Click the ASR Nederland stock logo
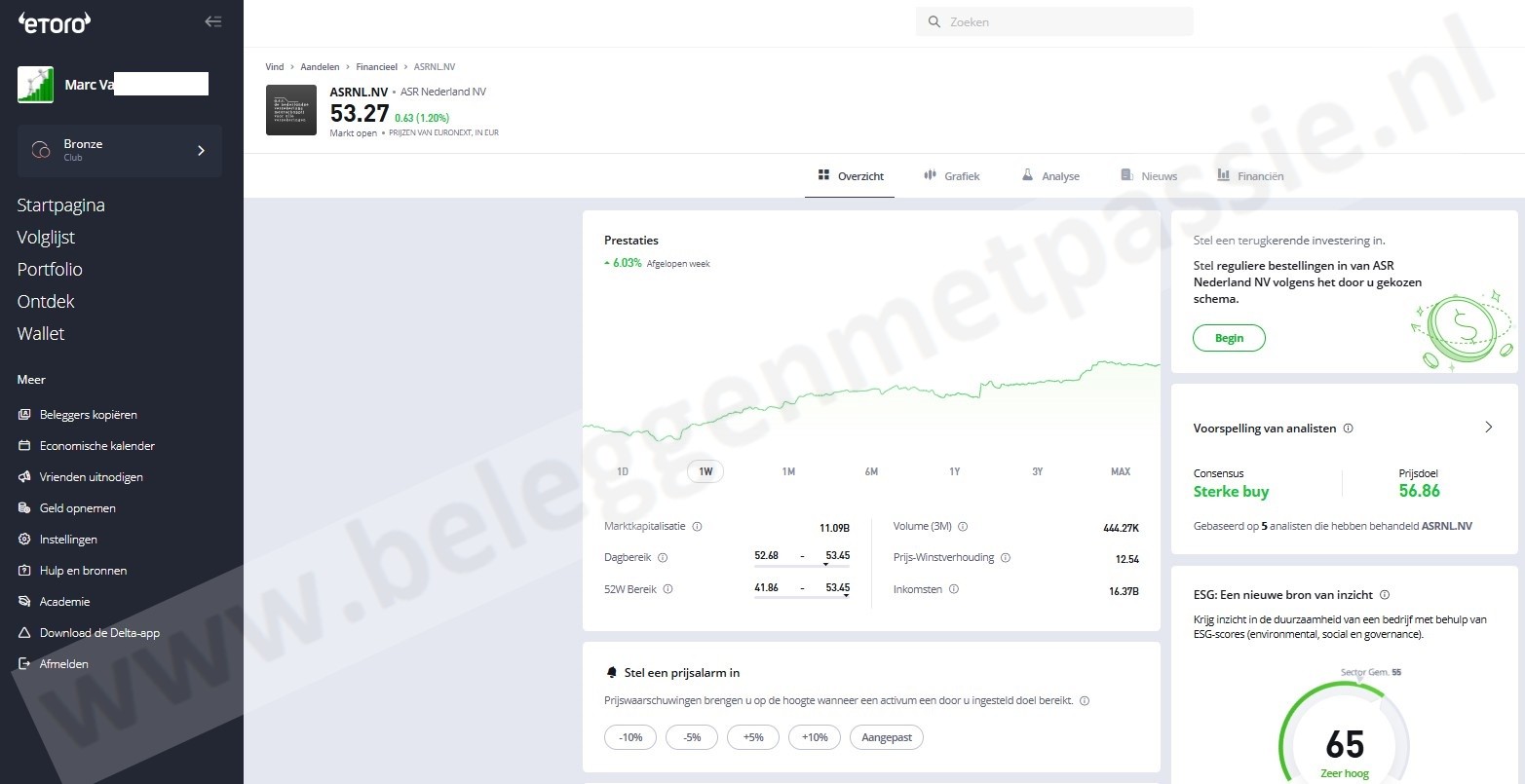 point(290,110)
